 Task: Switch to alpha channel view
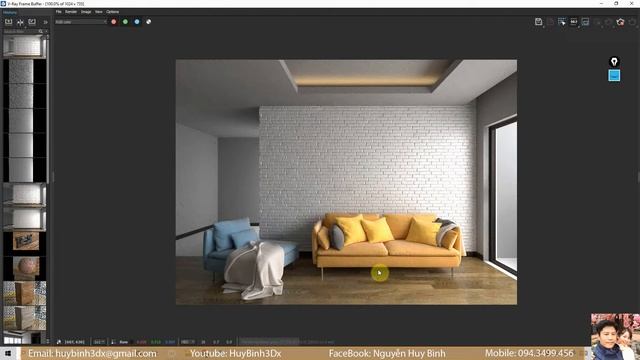click(149, 22)
